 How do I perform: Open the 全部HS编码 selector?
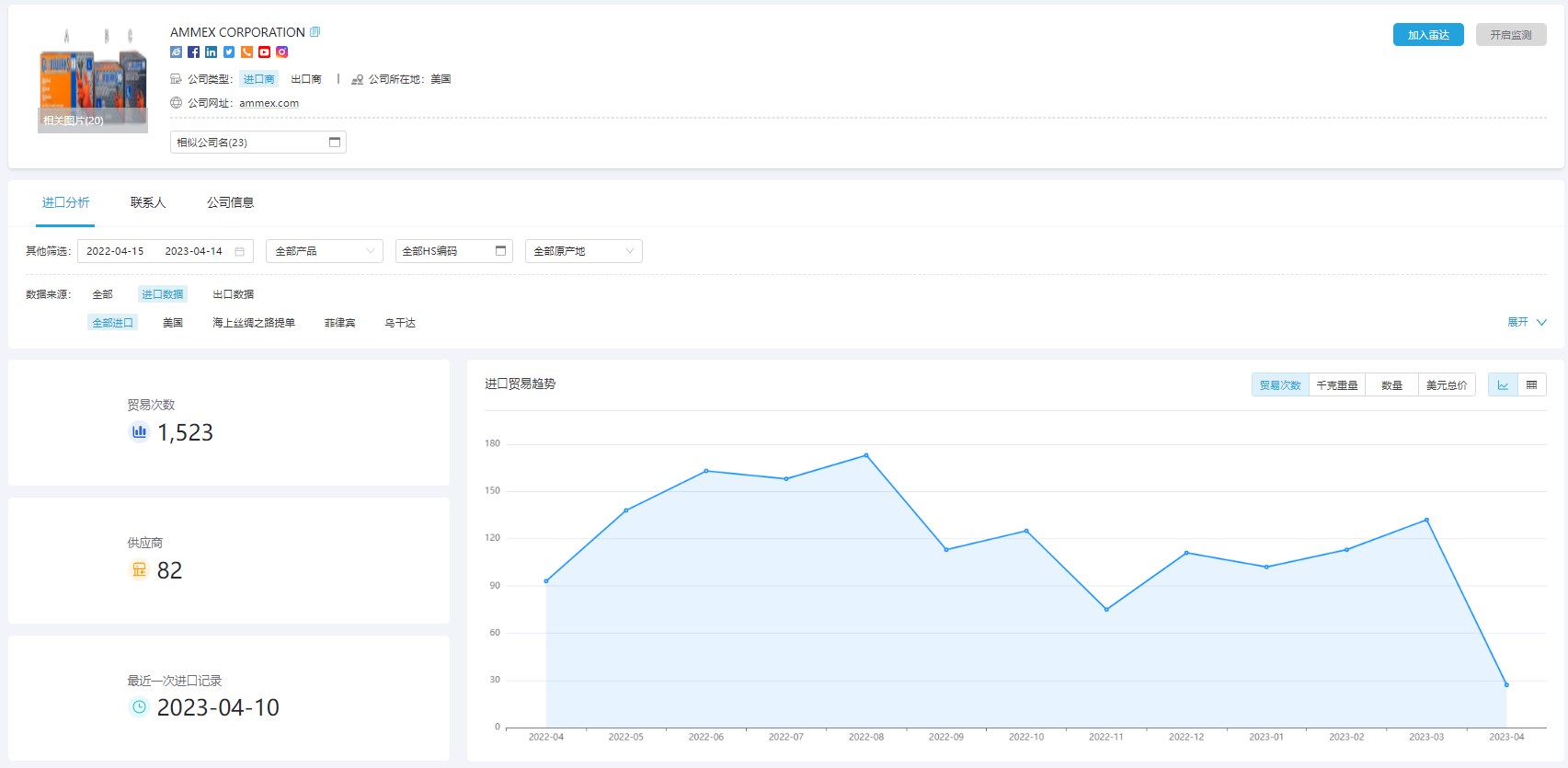point(454,251)
